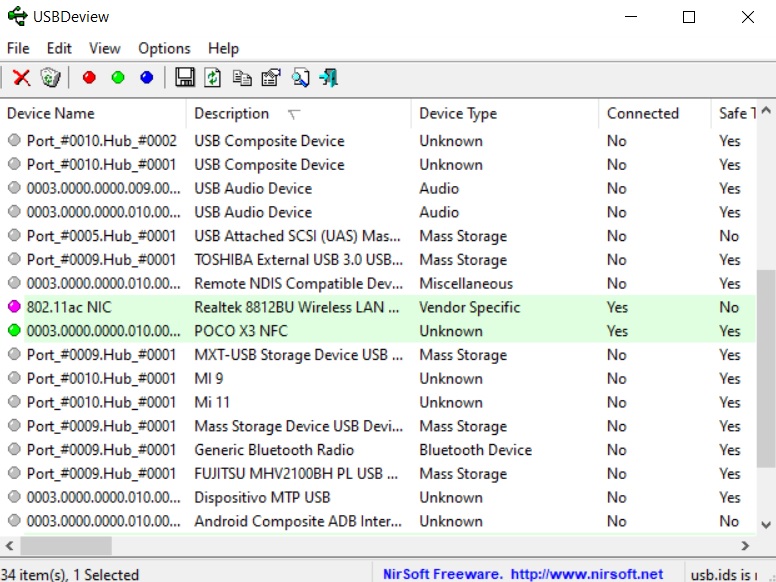The image size is (776, 582).
Task: Click the recycle bin toolbar icon
Action: point(50,78)
